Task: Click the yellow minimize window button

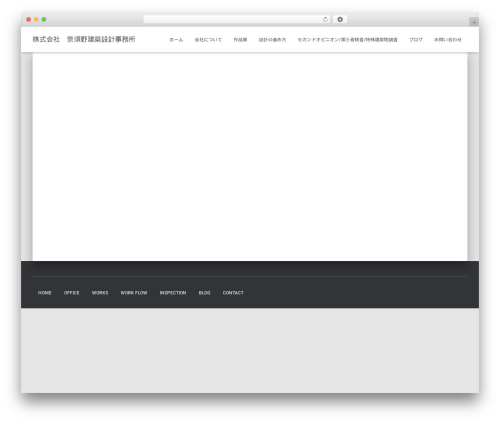Action: 36,19
